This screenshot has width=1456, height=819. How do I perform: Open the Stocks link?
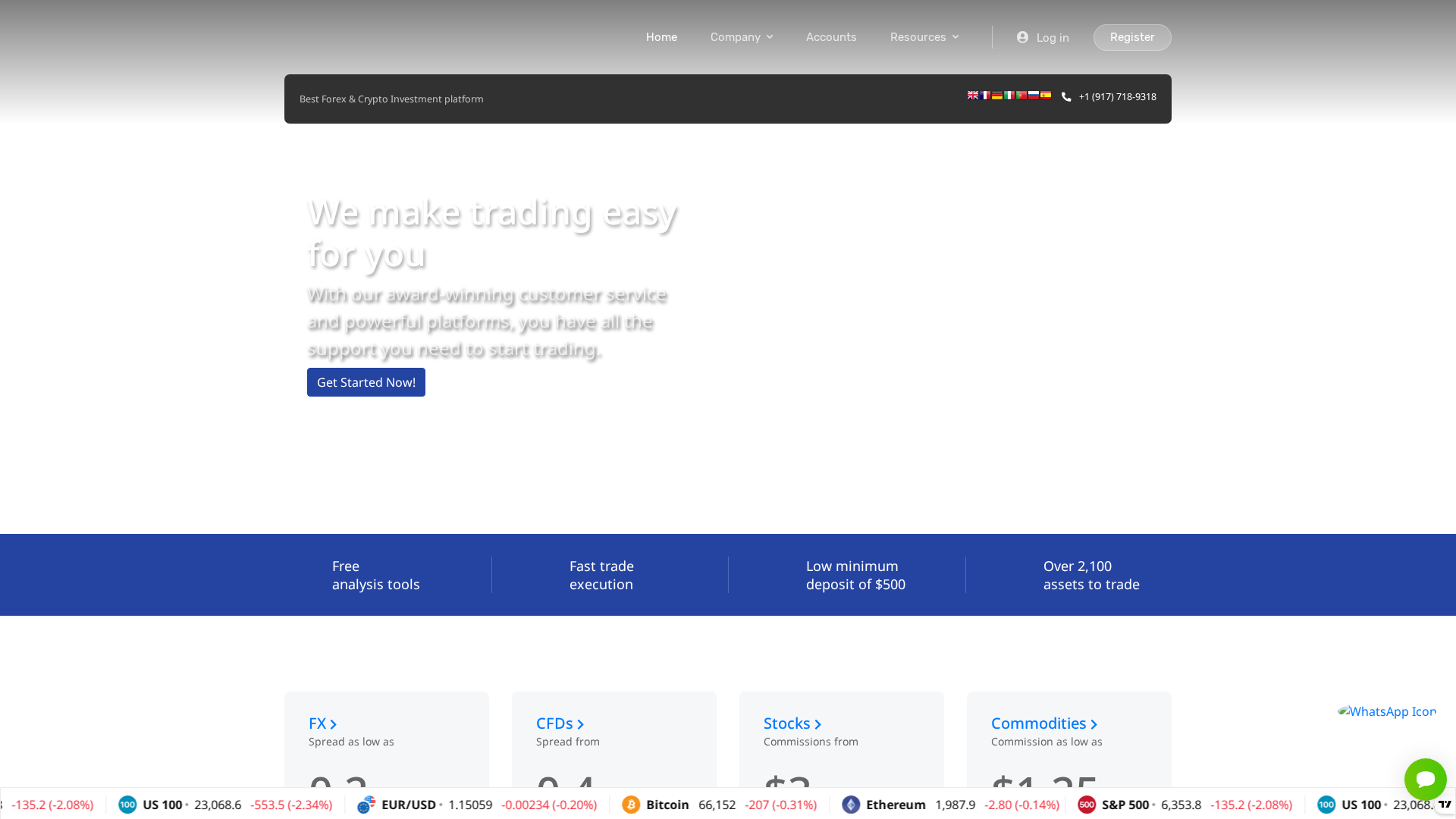pyautogui.click(x=789, y=723)
